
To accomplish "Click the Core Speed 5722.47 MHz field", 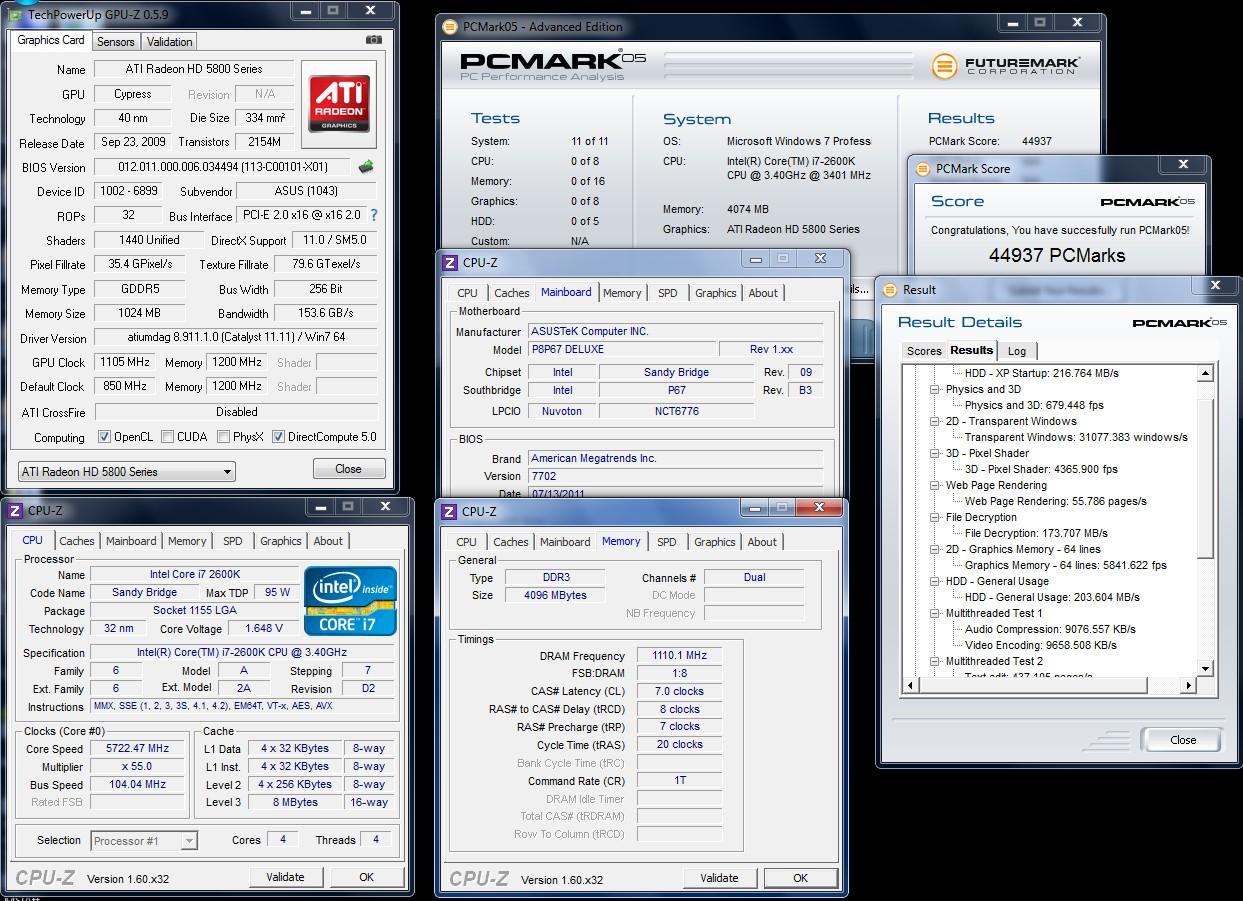I will click(x=137, y=748).
